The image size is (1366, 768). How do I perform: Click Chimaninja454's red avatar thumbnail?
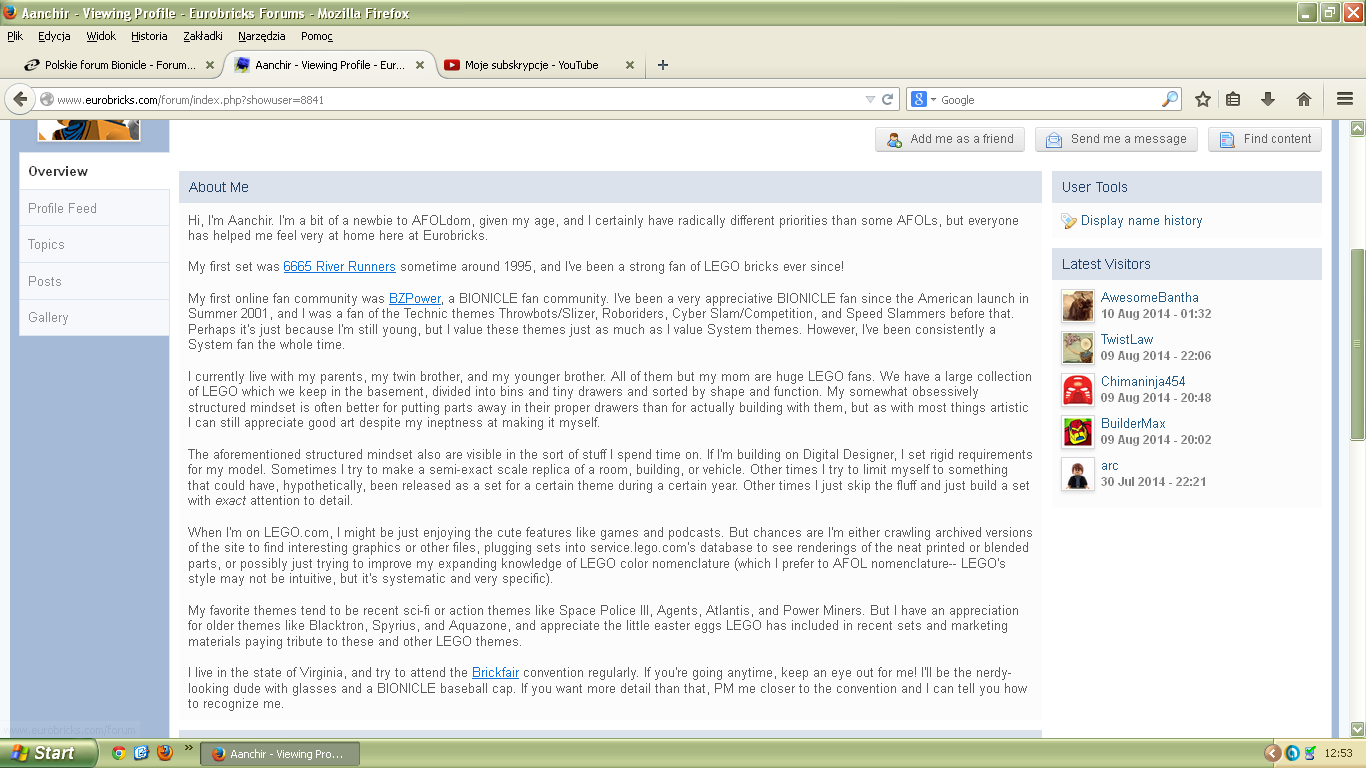(1078, 390)
